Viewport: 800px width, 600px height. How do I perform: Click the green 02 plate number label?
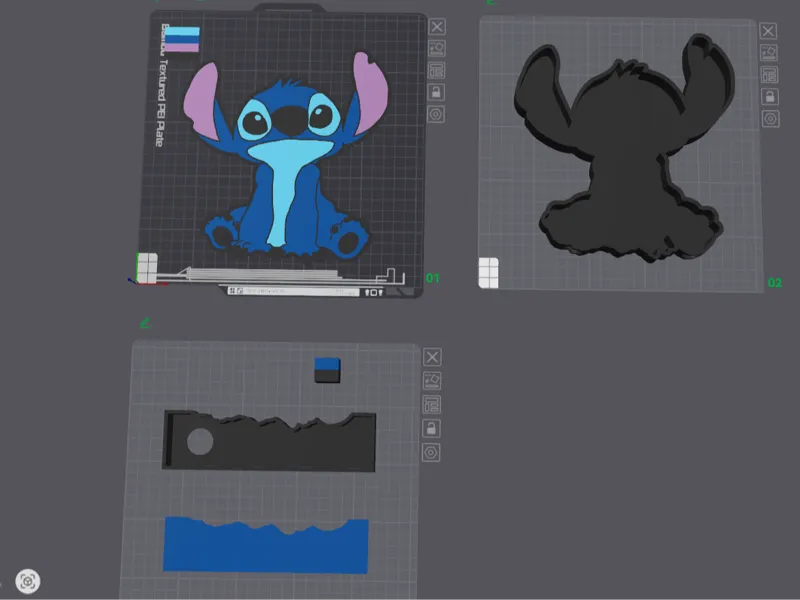[x=774, y=283]
